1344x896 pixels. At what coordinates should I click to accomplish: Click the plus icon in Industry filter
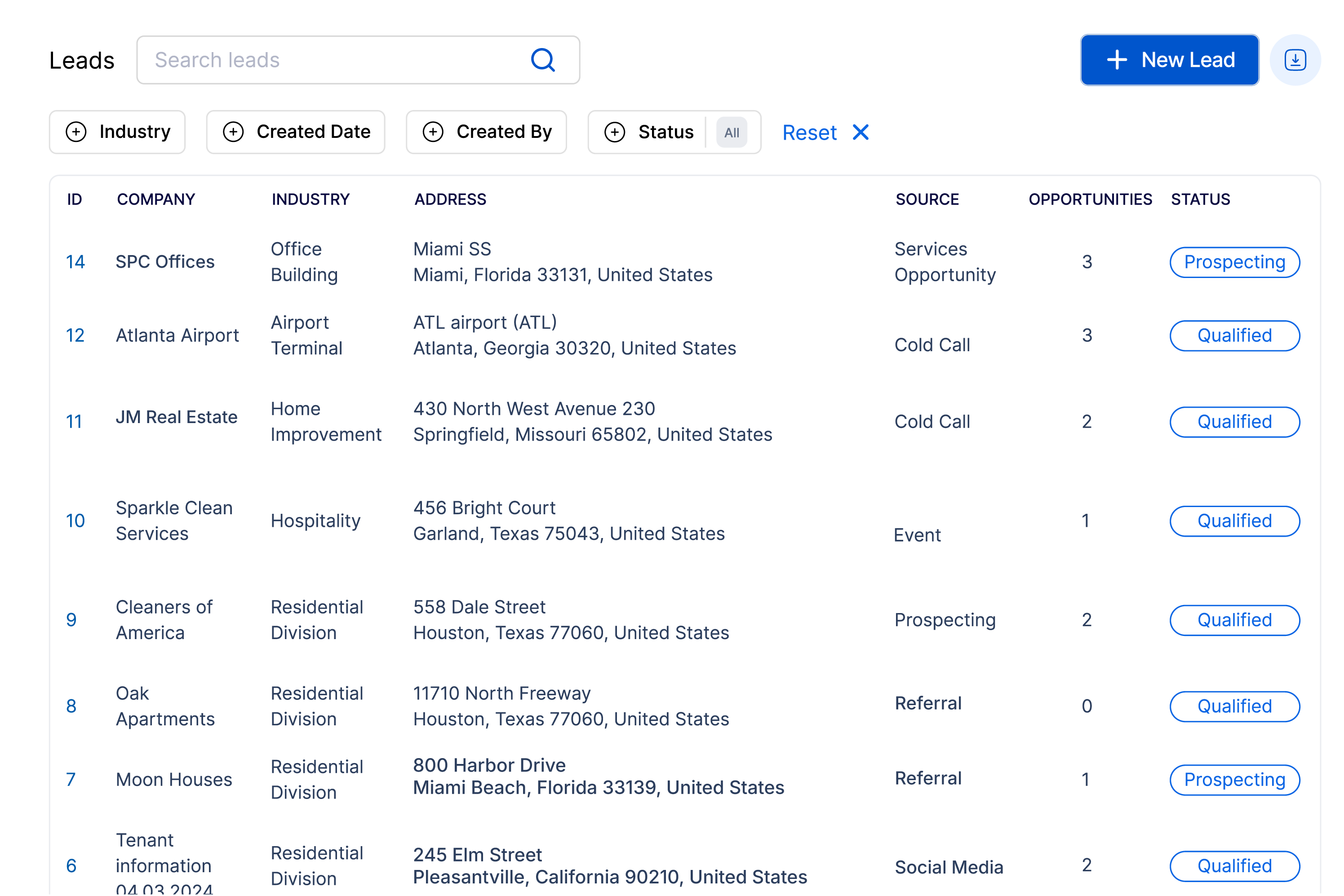point(76,132)
